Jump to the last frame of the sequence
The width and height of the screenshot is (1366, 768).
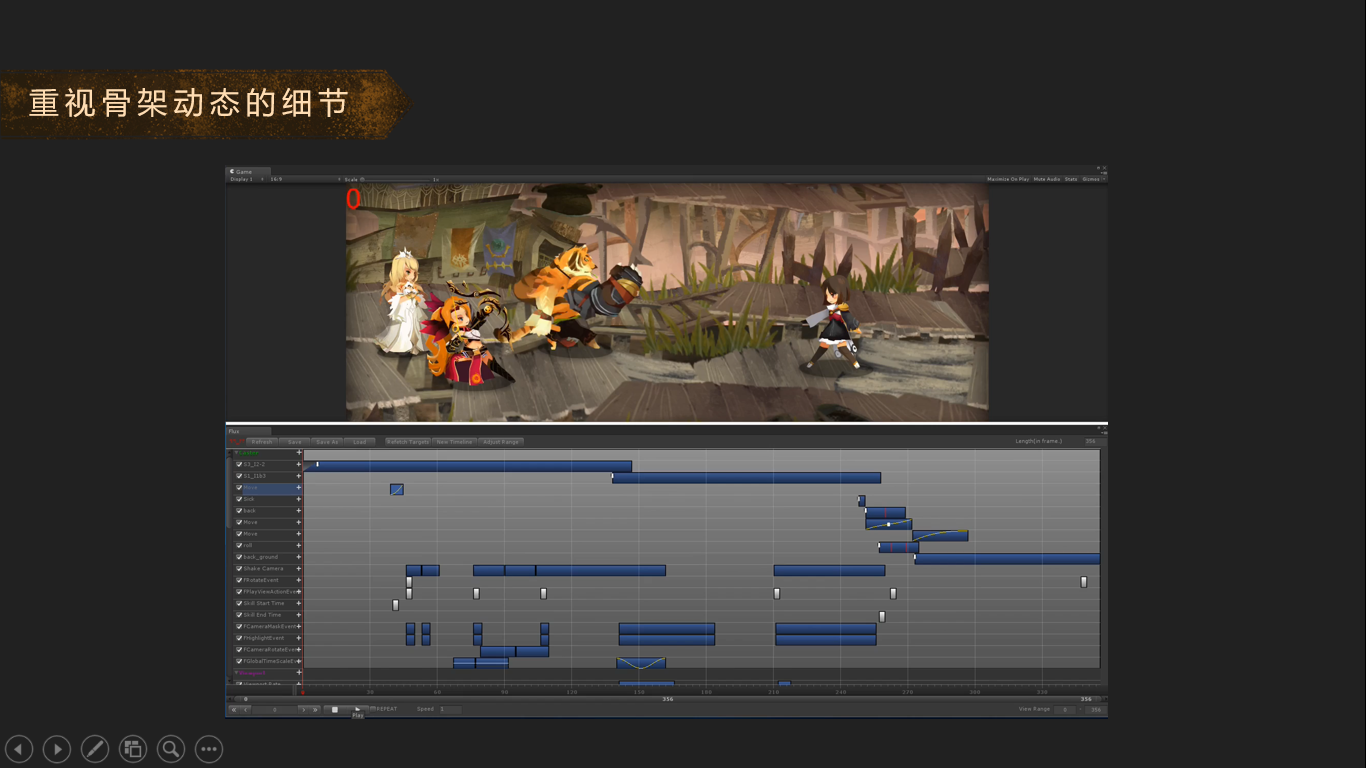(315, 709)
